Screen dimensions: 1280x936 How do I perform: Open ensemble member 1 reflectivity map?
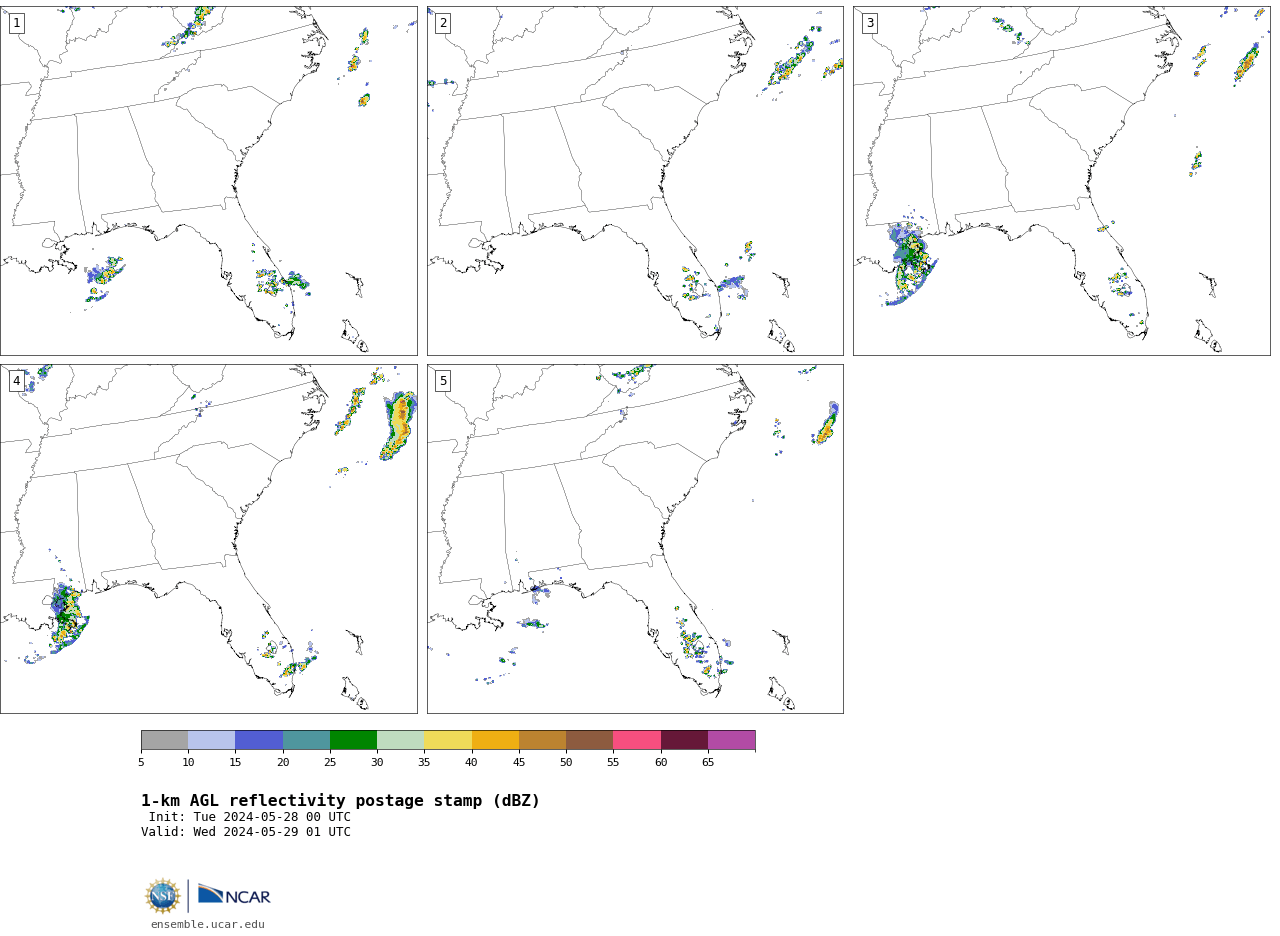coord(208,181)
